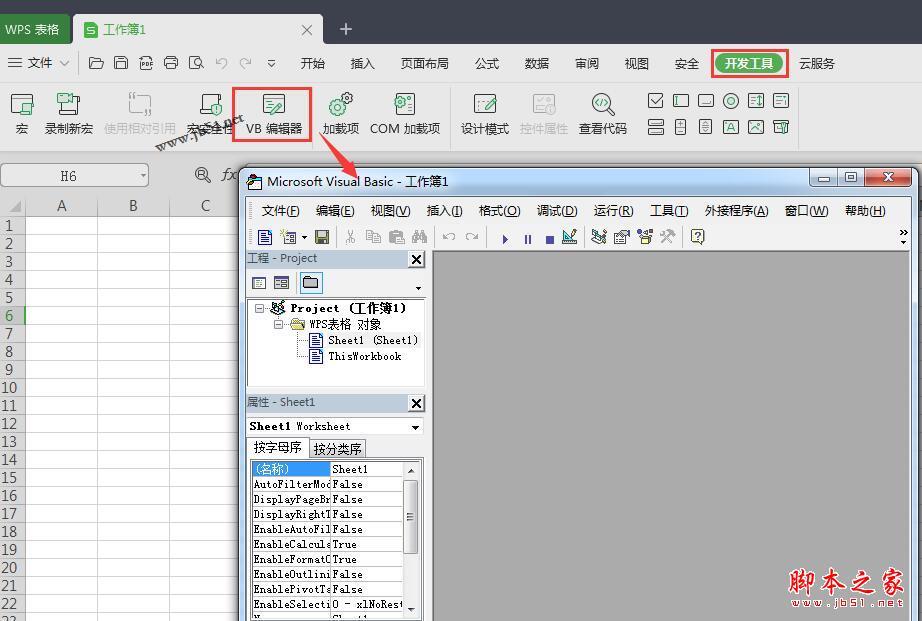Click the fx insert function button
This screenshot has width=922, height=621.
pos(228,175)
